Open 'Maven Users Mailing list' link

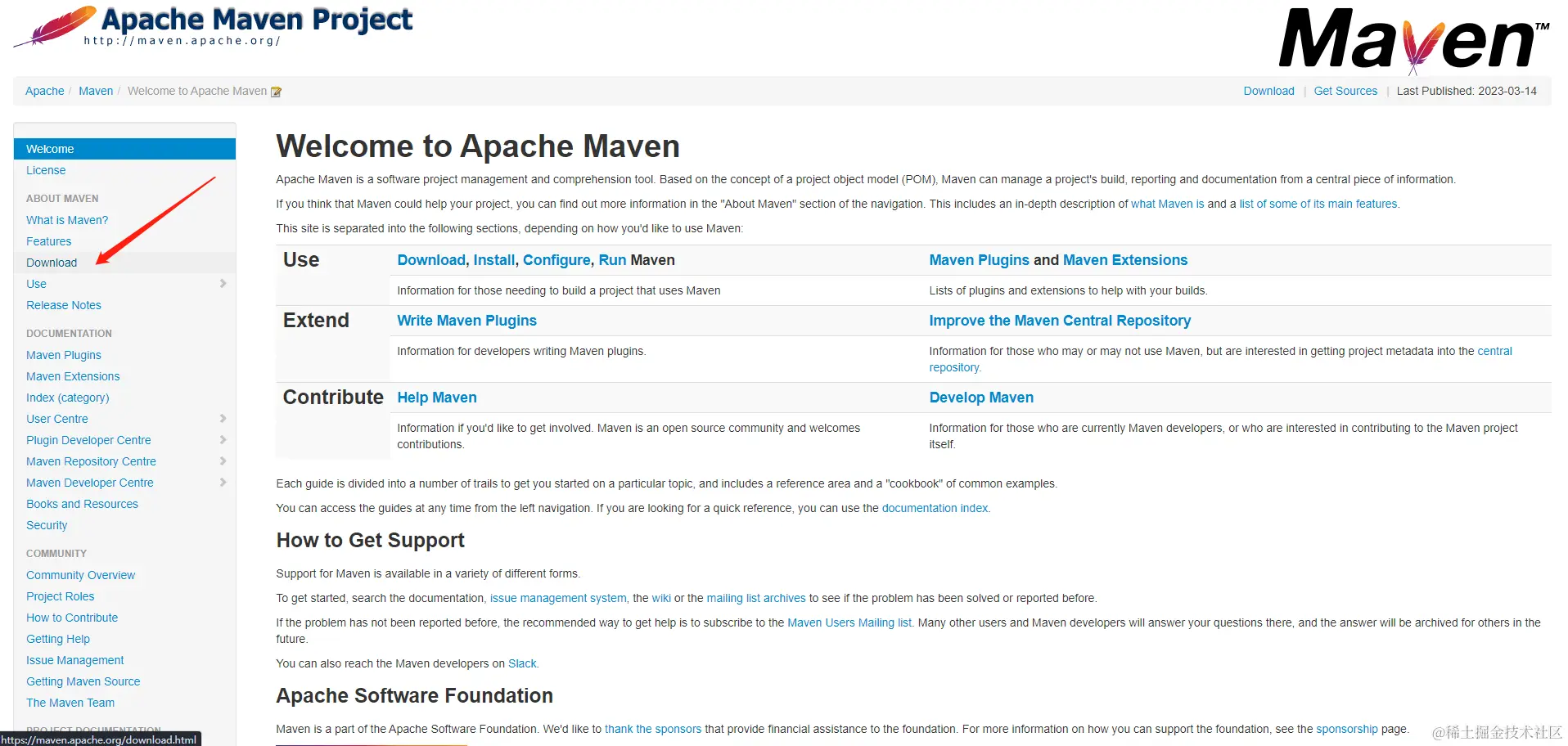(x=849, y=622)
